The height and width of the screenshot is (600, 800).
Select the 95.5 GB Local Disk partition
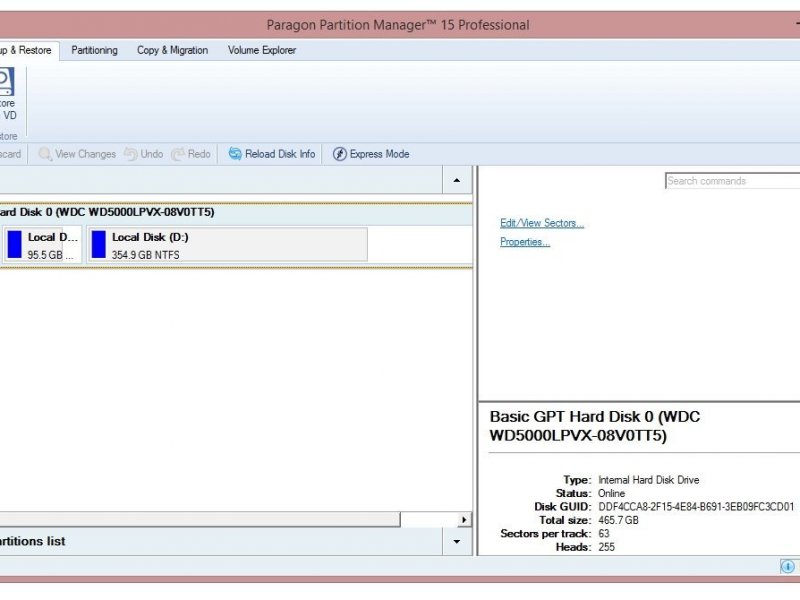(x=41, y=245)
